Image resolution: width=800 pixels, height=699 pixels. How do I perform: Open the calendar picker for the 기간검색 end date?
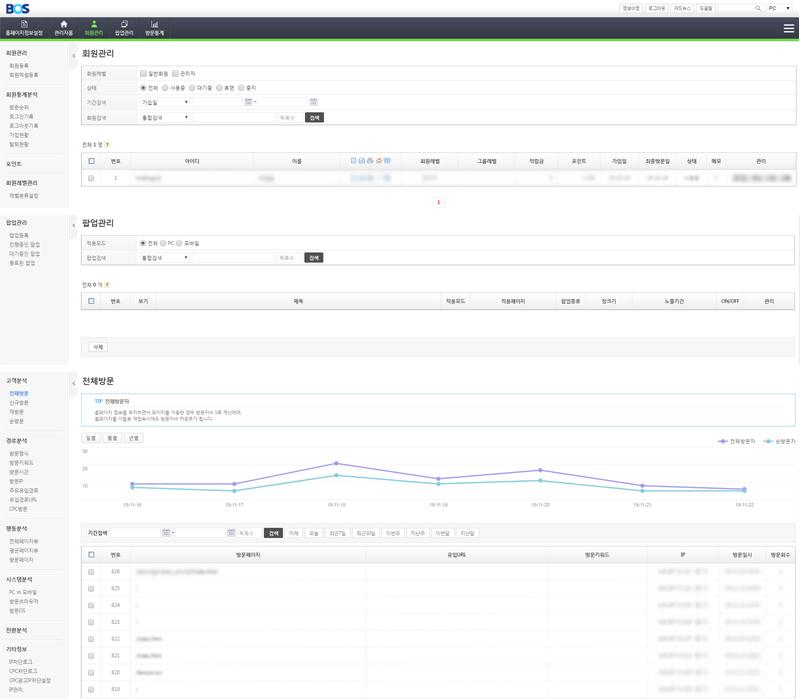pyautogui.click(x=314, y=102)
